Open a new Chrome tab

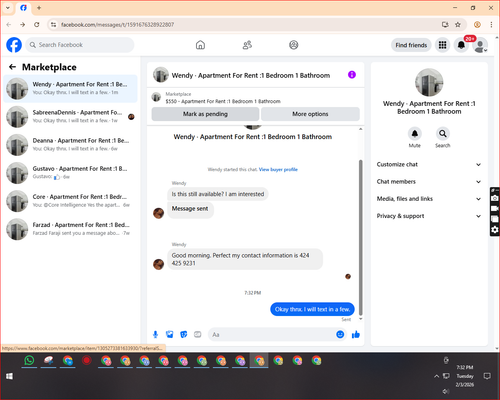coord(39,8)
